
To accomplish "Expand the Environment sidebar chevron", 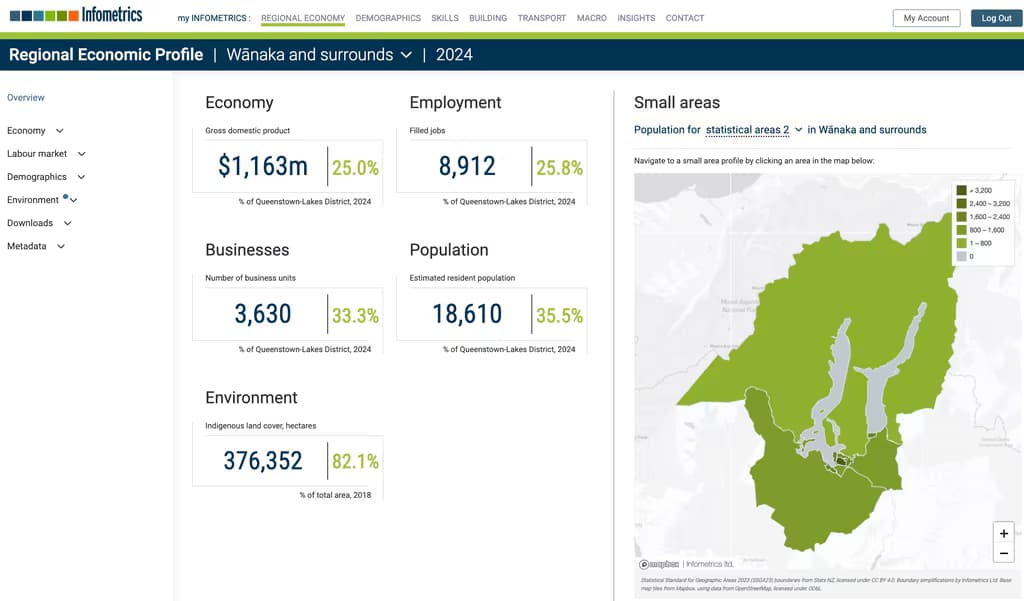I will (x=74, y=201).
